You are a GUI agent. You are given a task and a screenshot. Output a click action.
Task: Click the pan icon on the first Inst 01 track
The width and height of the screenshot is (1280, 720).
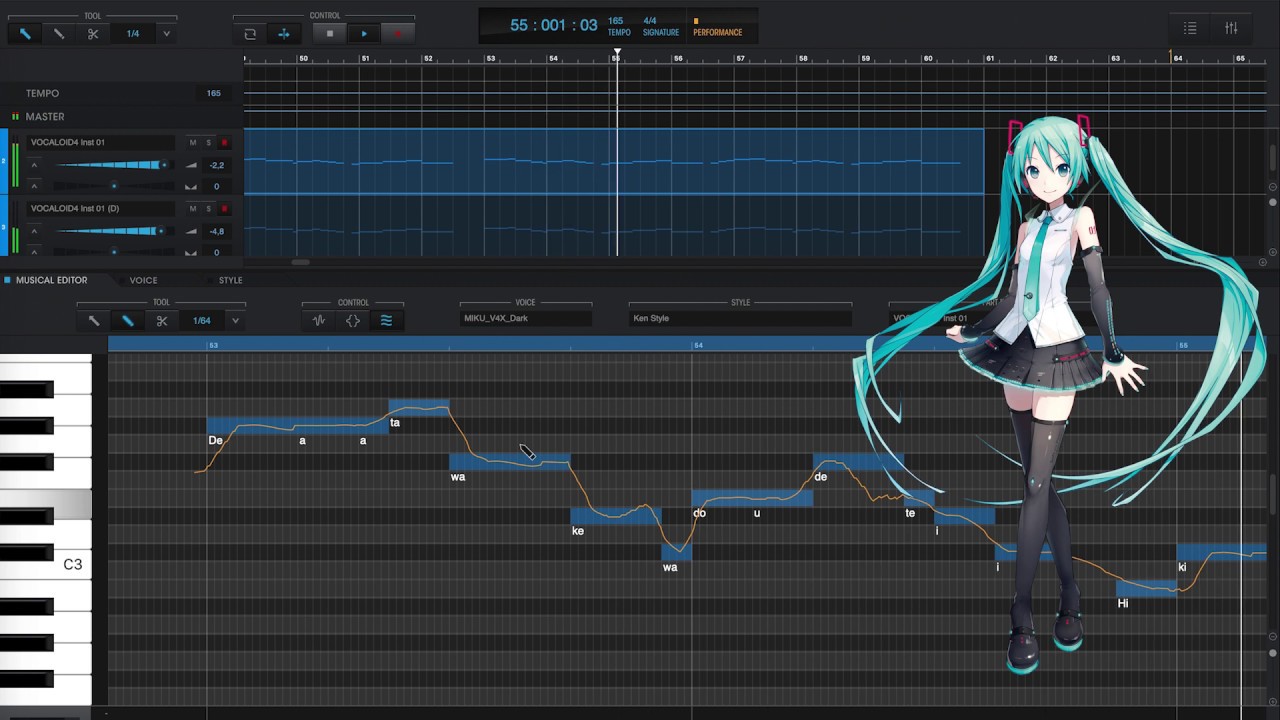191,186
